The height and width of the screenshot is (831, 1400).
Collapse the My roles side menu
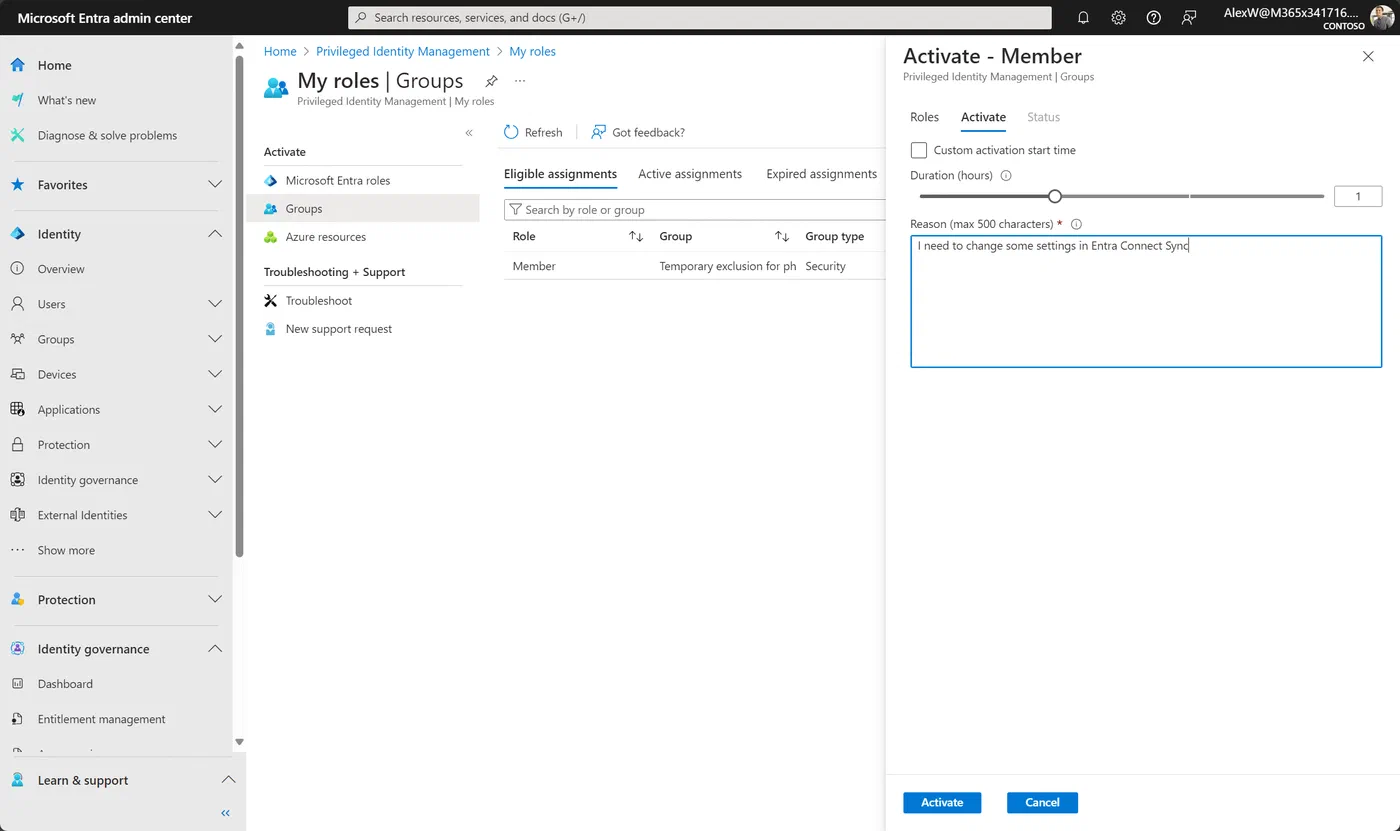[x=469, y=133]
